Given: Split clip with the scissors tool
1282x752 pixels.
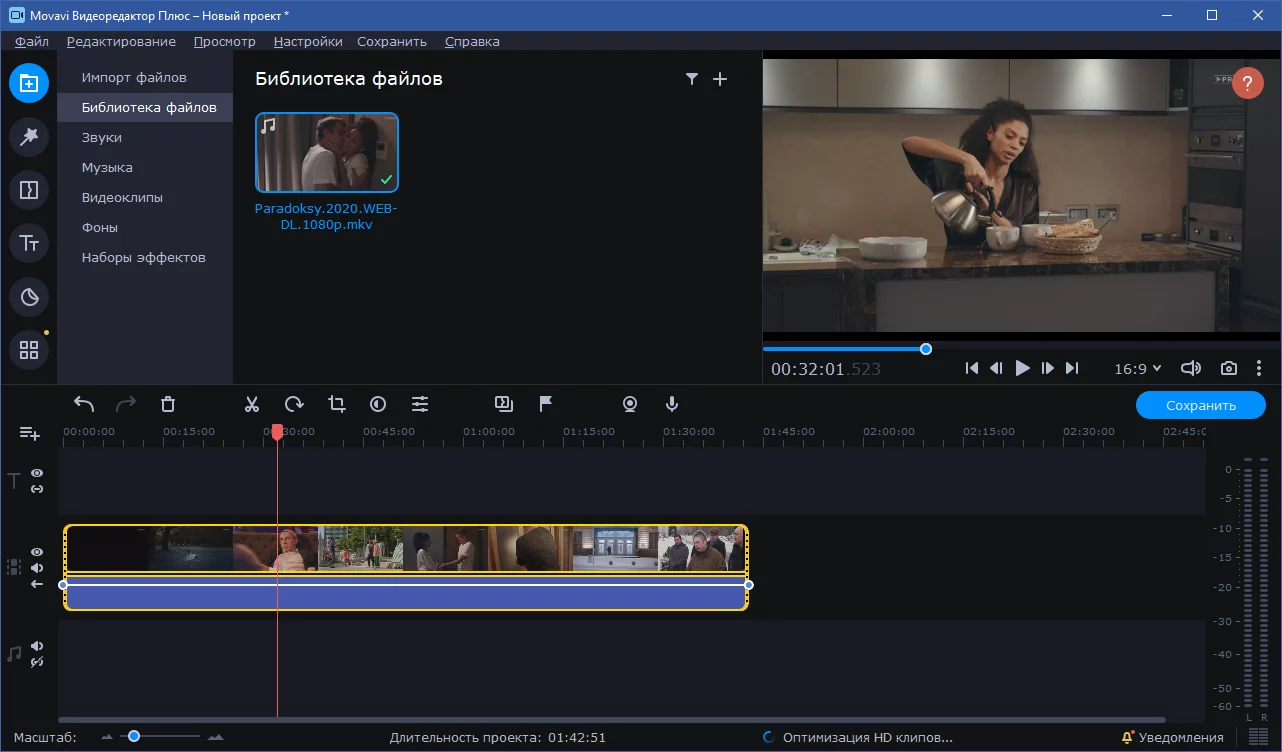Looking at the screenshot, I should pyautogui.click(x=252, y=404).
